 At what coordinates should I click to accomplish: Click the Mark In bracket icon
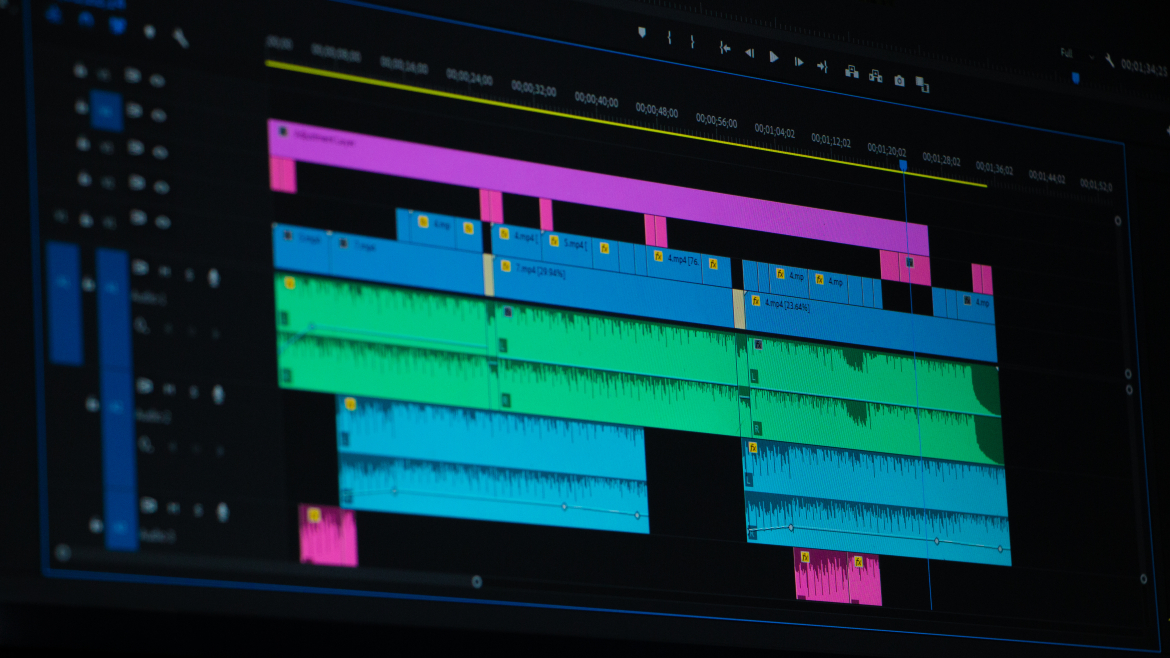[669, 38]
